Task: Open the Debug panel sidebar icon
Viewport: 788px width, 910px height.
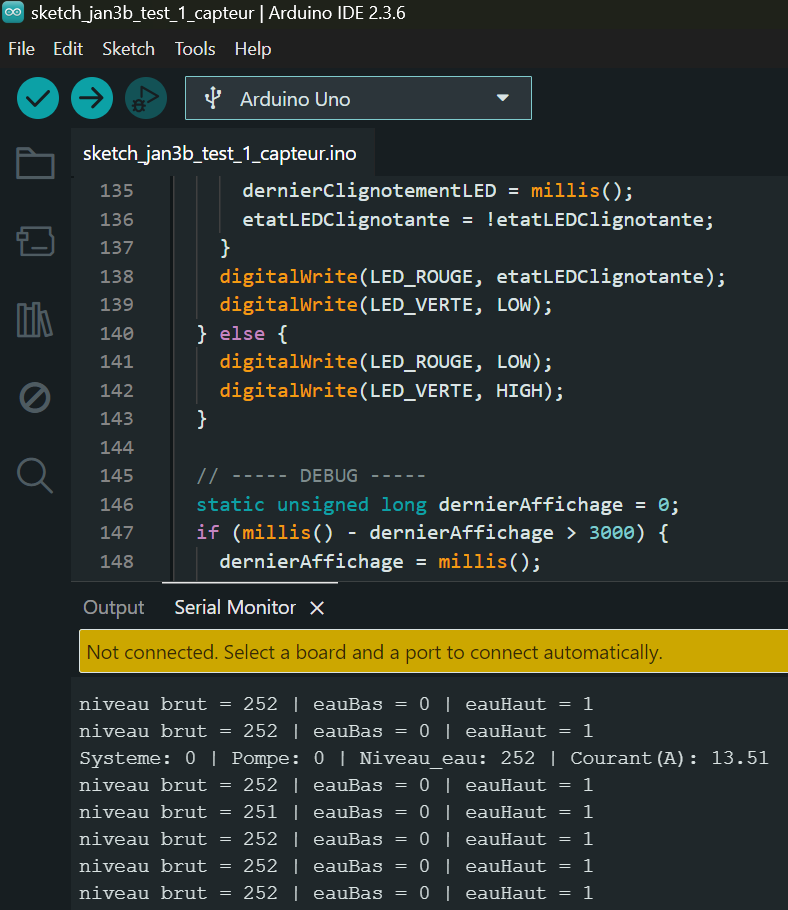Action: [x=35, y=398]
